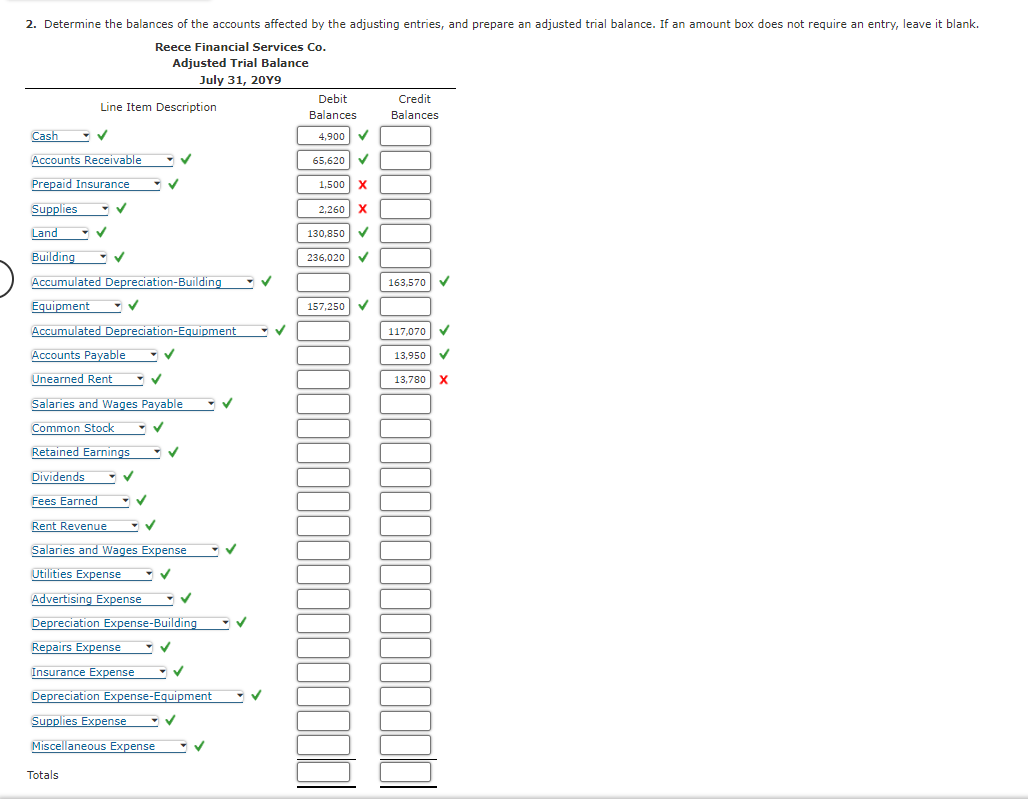
Task: Click the Totals debit input box
Action: 326,771
